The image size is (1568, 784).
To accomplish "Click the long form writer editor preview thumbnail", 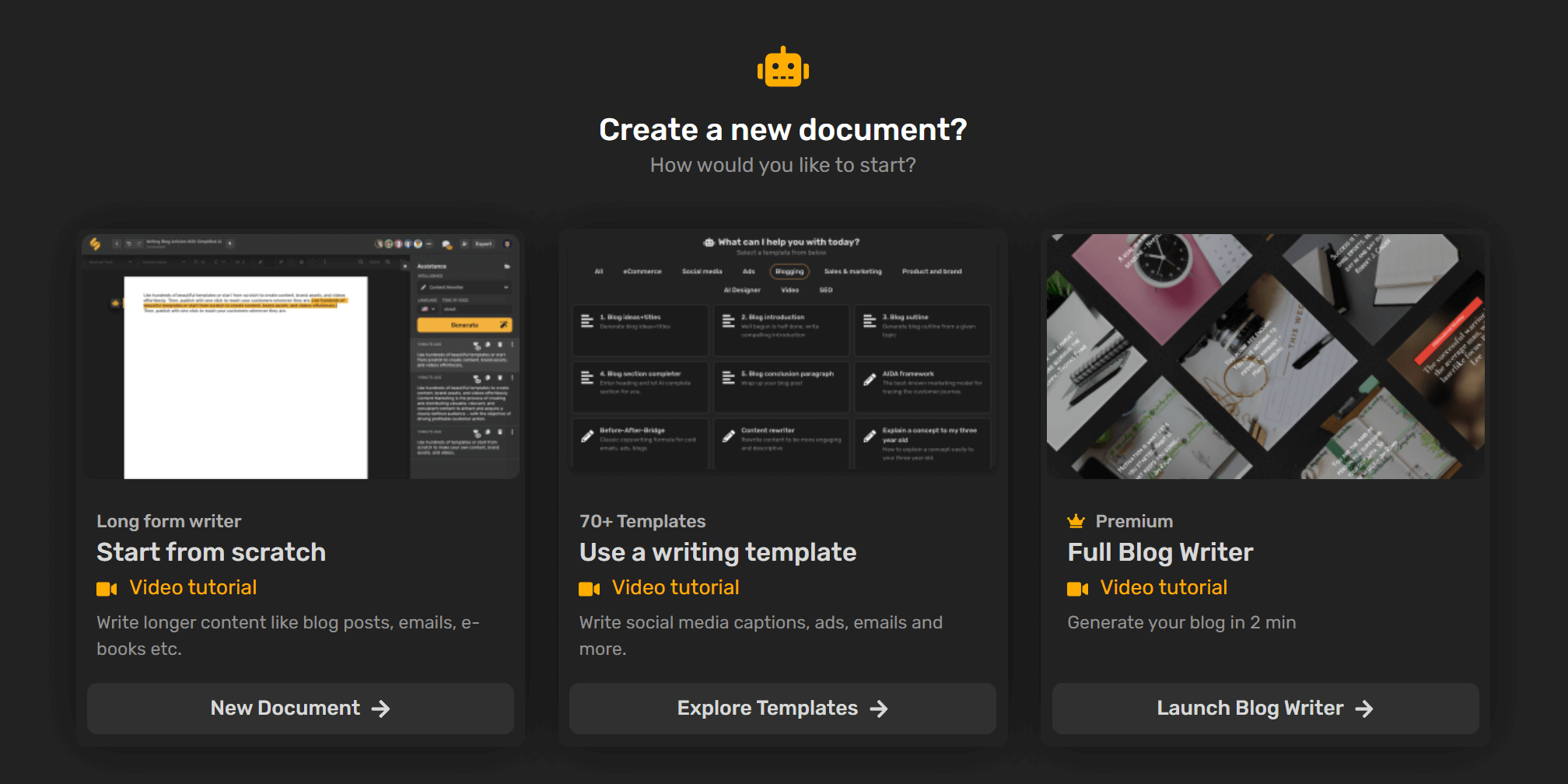I will 300,356.
